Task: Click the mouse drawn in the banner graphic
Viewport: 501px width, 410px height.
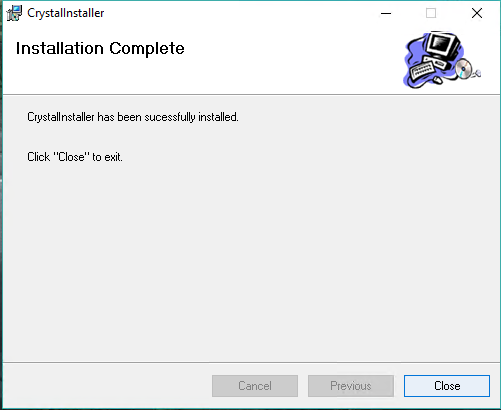Action: [x=438, y=80]
